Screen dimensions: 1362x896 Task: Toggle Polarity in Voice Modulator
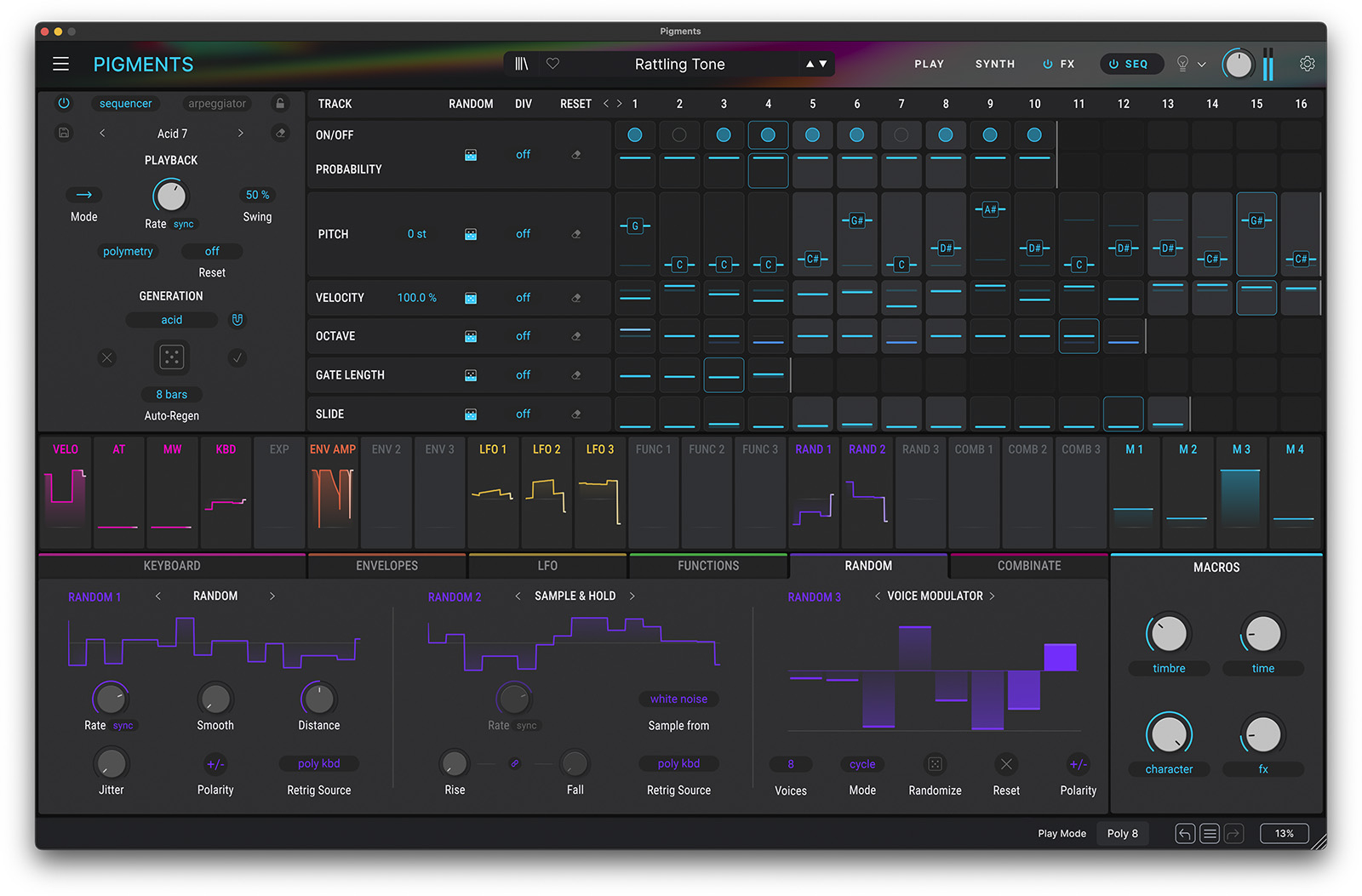click(x=1078, y=764)
